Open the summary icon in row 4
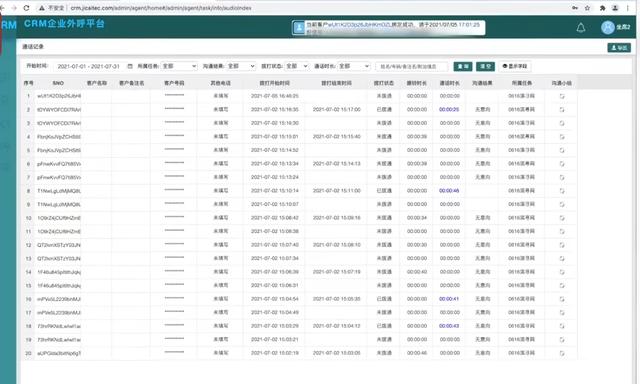This screenshot has width=640, height=384. coord(562,137)
